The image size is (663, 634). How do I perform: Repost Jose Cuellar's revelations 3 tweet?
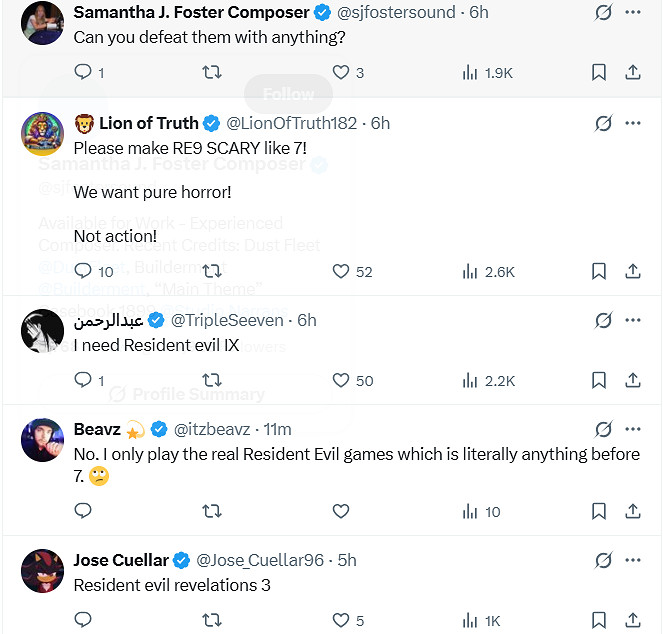211,620
